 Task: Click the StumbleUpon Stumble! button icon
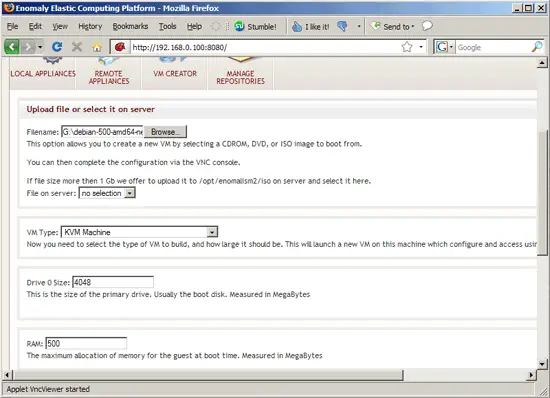239,26
